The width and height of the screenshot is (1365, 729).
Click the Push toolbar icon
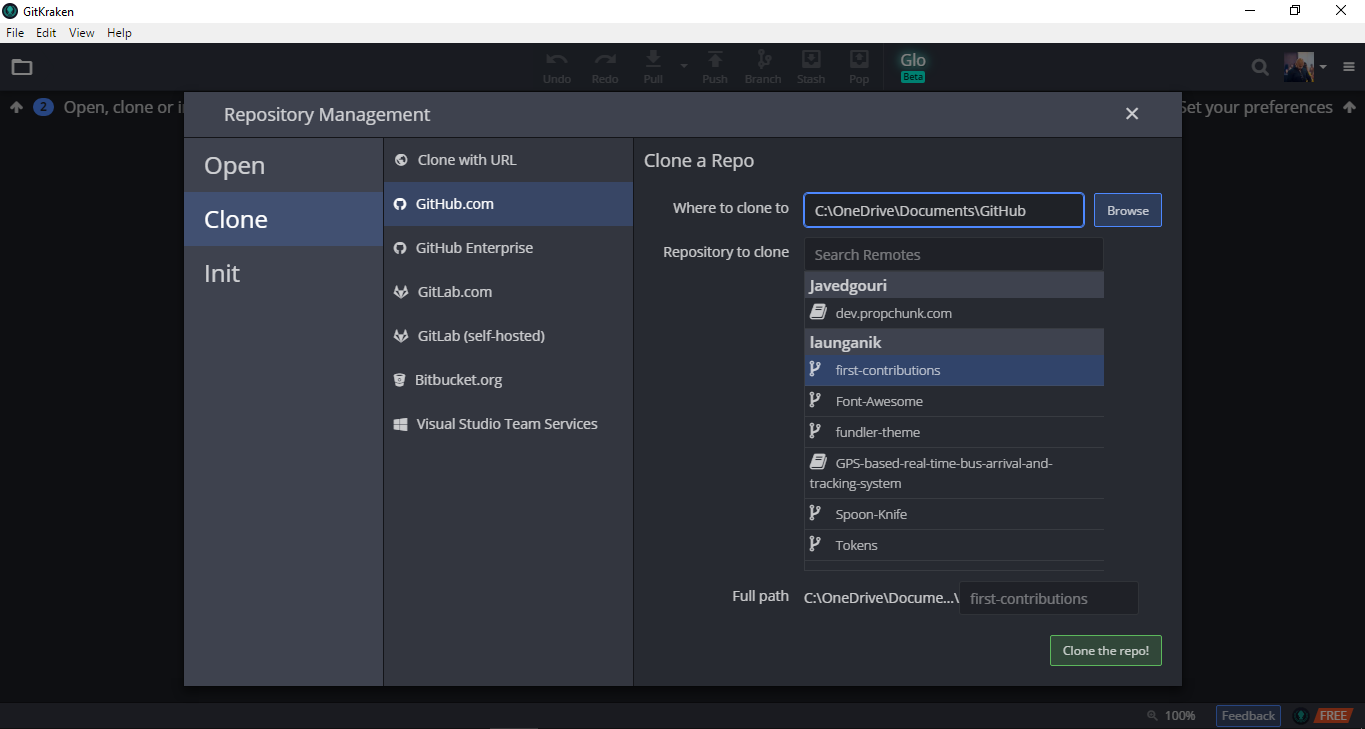(x=715, y=67)
